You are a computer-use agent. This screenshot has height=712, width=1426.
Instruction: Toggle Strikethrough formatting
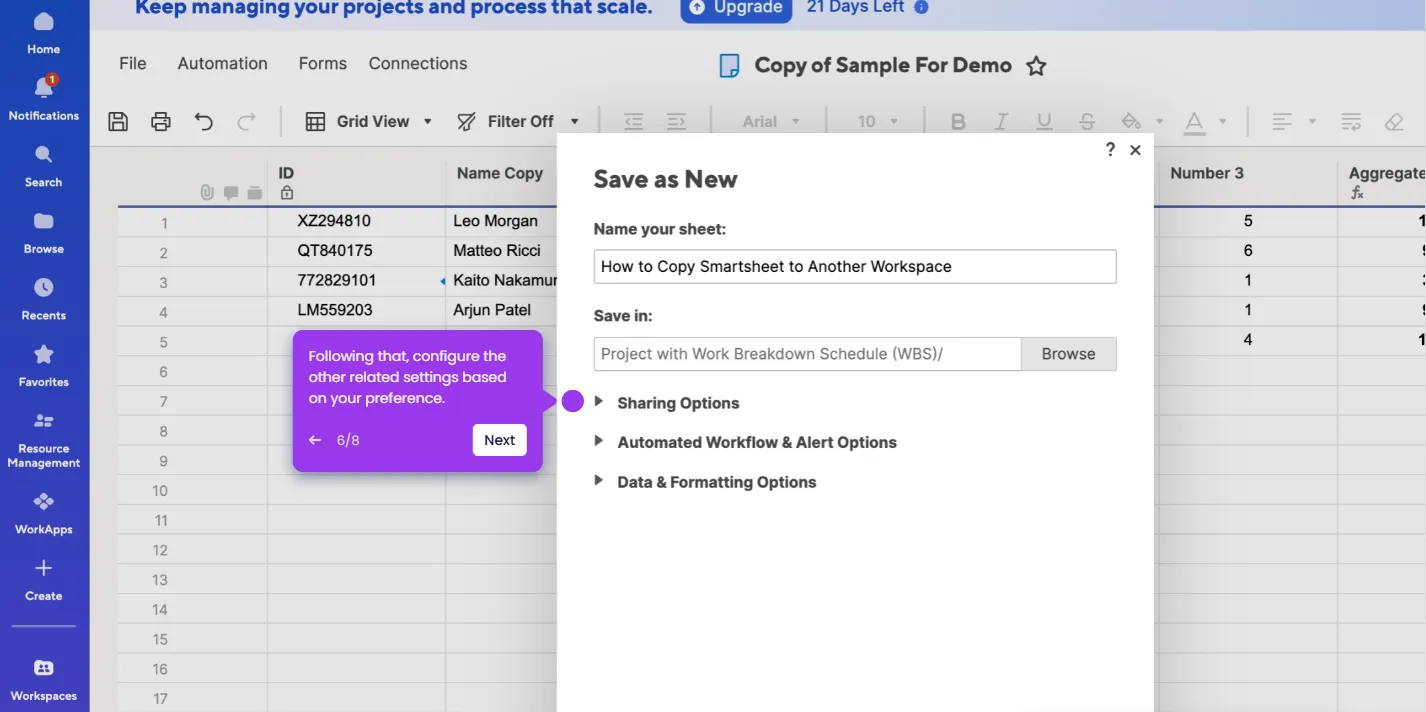[1087, 121]
